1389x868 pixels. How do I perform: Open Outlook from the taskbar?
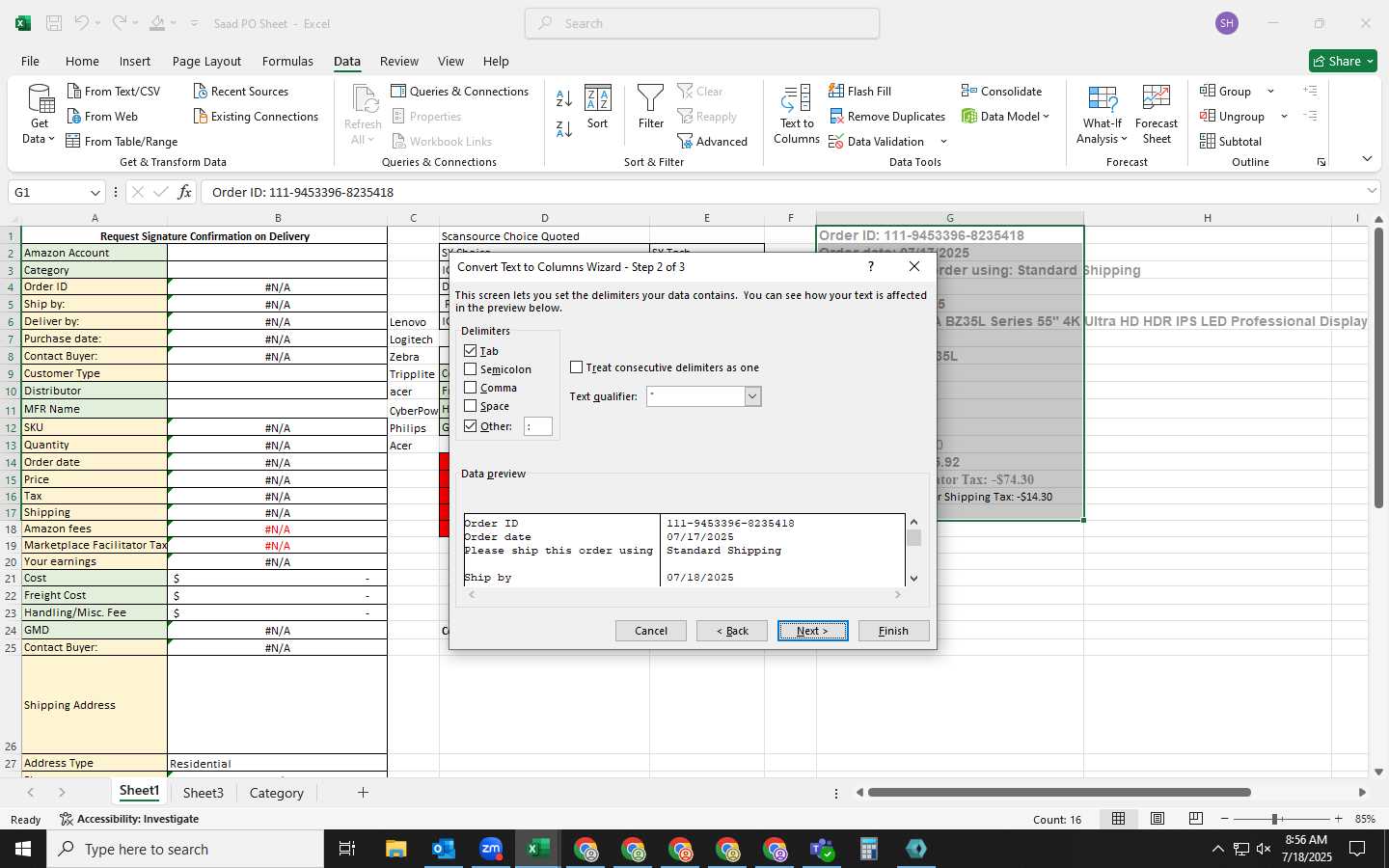(443, 849)
